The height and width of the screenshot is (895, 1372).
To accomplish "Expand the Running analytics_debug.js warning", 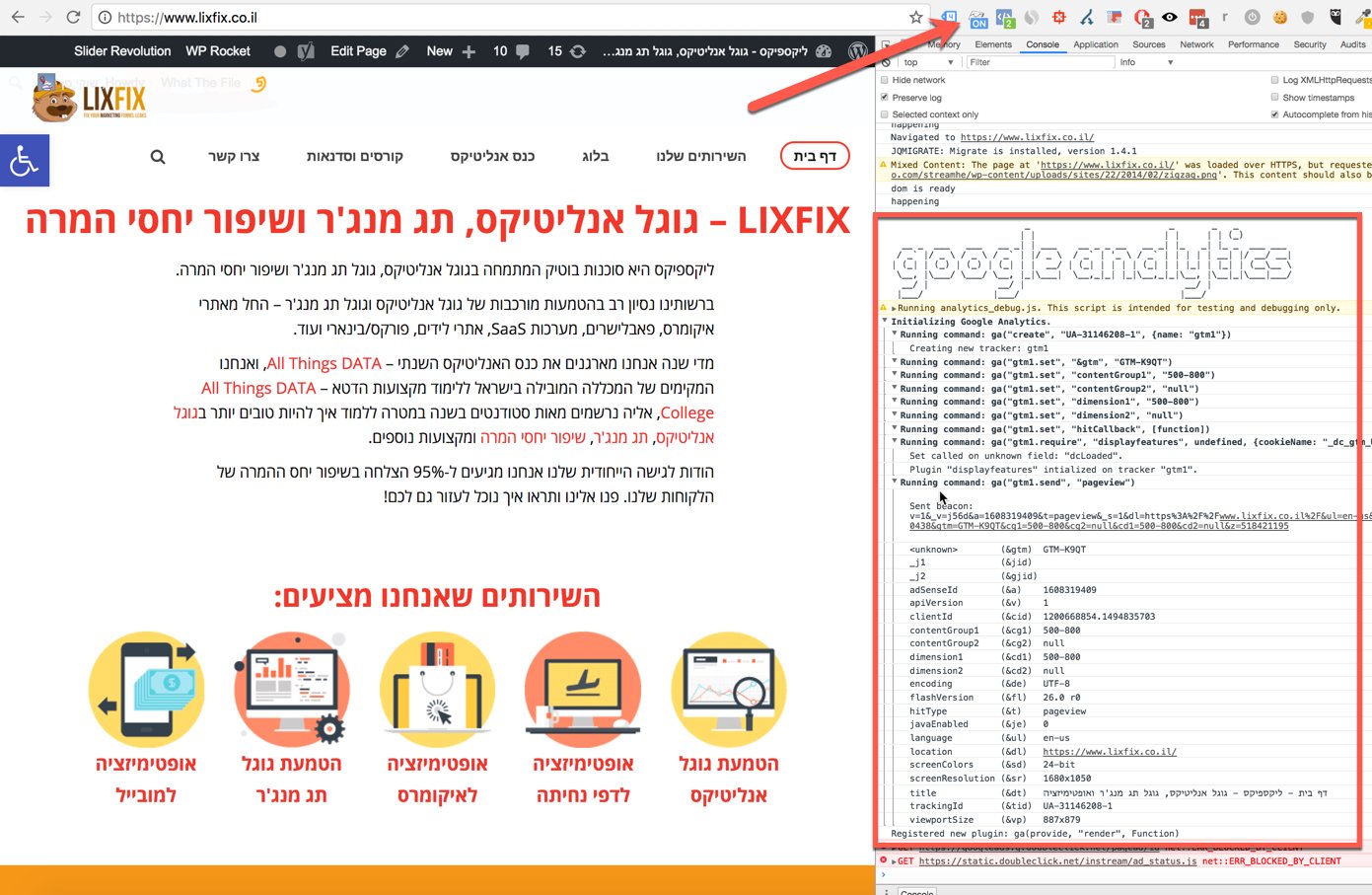I will pyautogui.click(x=894, y=308).
